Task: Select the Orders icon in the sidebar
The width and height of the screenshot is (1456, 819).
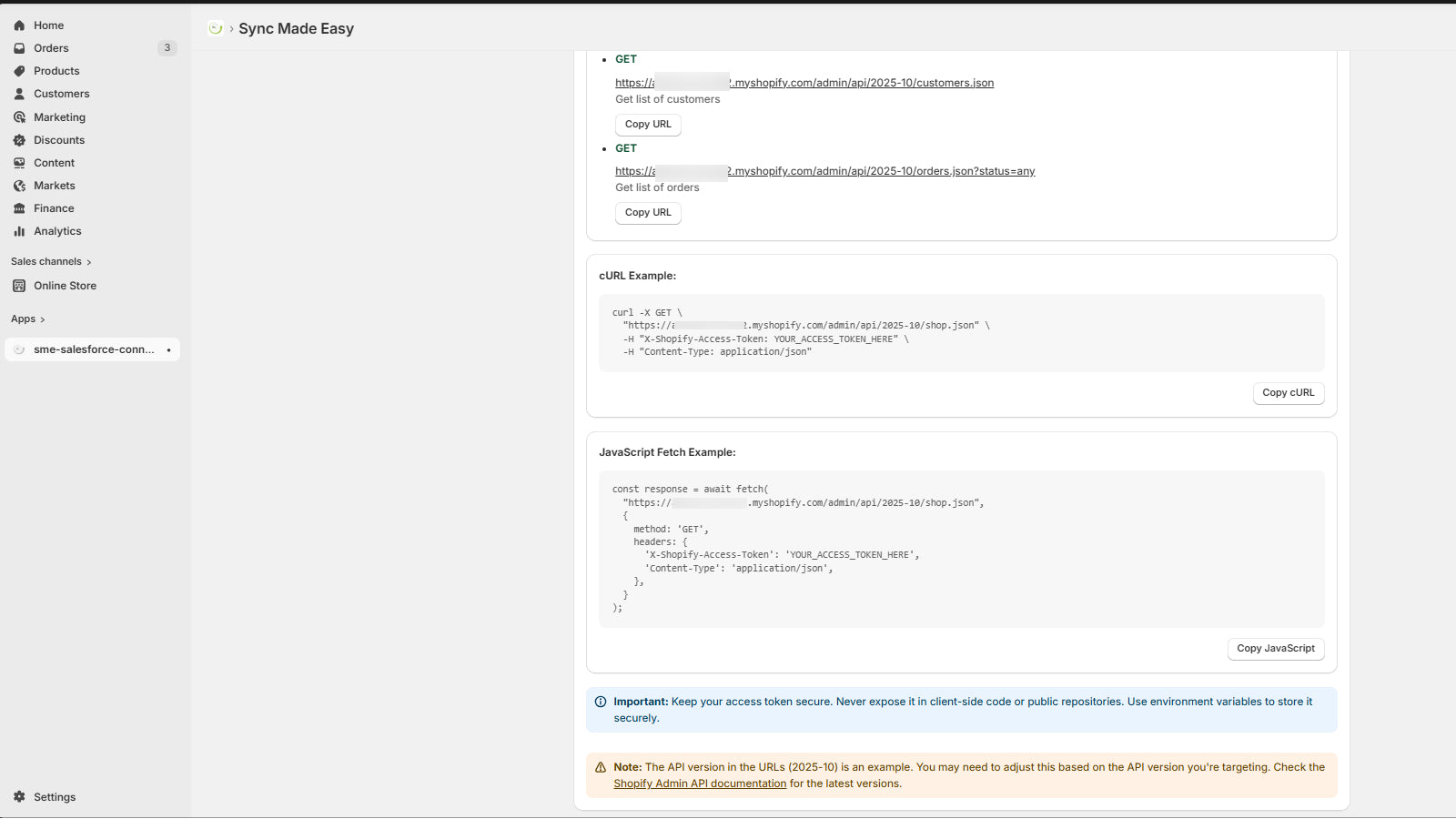Action: (19, 47)
